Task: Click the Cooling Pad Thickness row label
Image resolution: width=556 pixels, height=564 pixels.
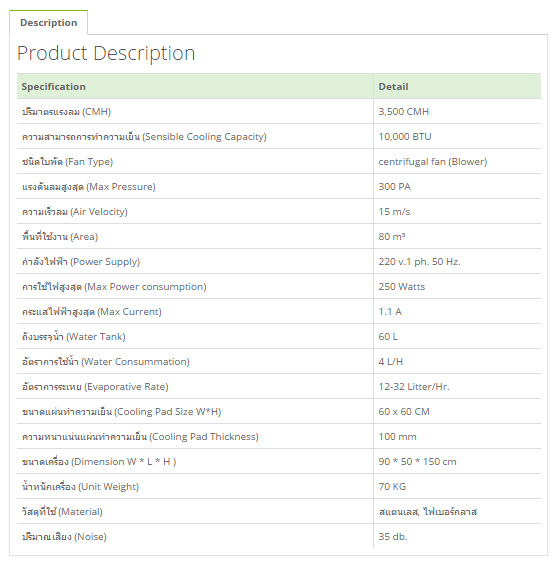Action: (140, 437)
